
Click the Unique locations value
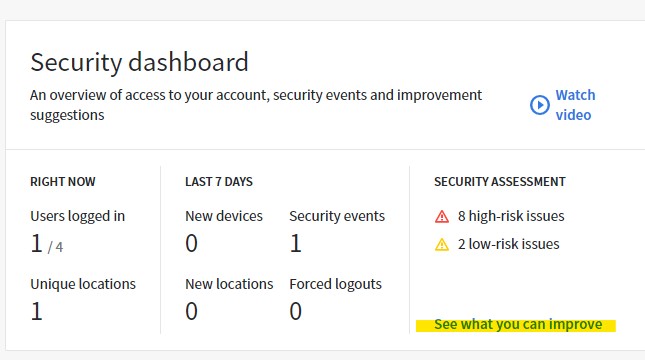click(x=37, y=311)
